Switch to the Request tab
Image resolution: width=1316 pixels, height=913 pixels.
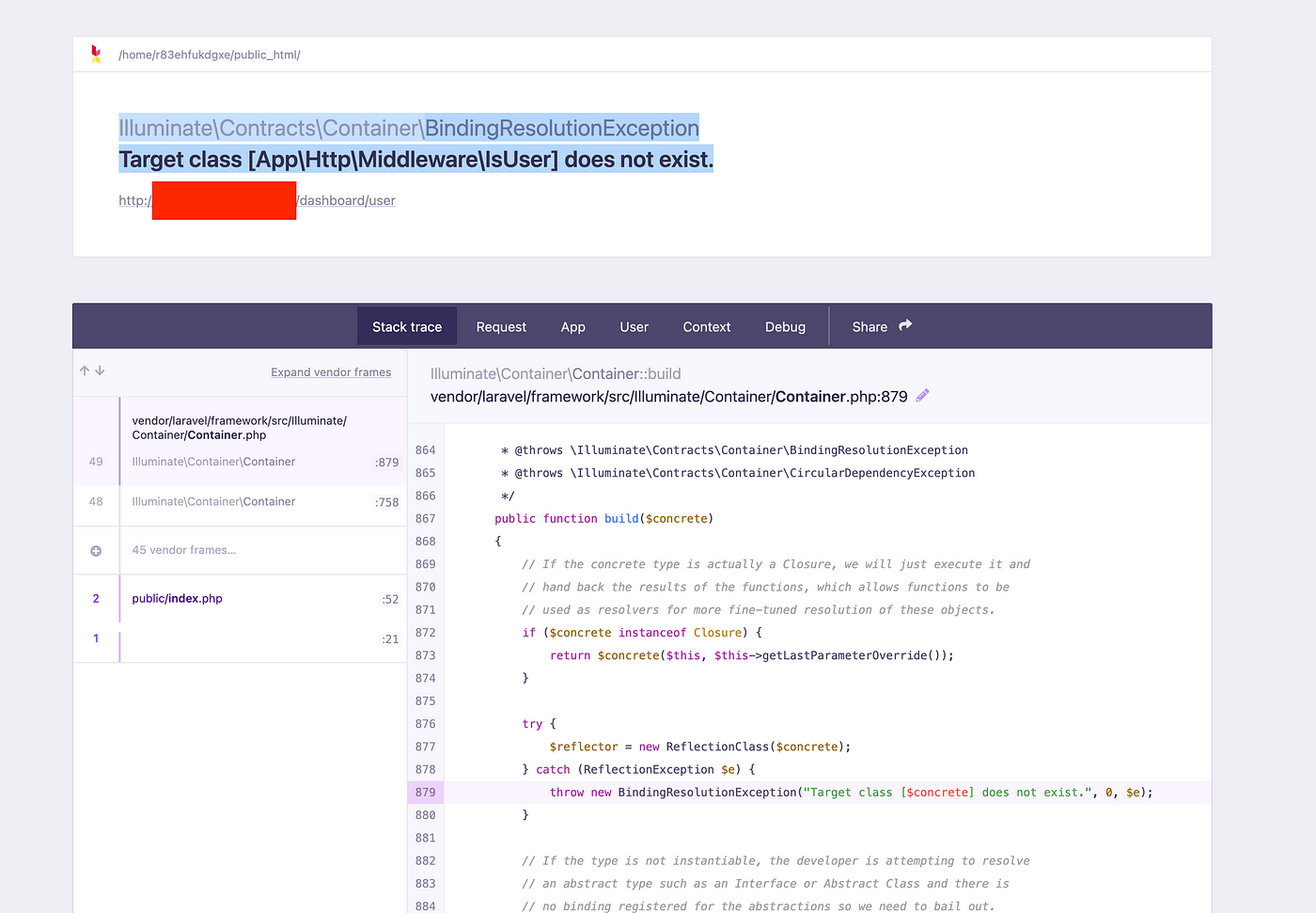pos(501,326)
